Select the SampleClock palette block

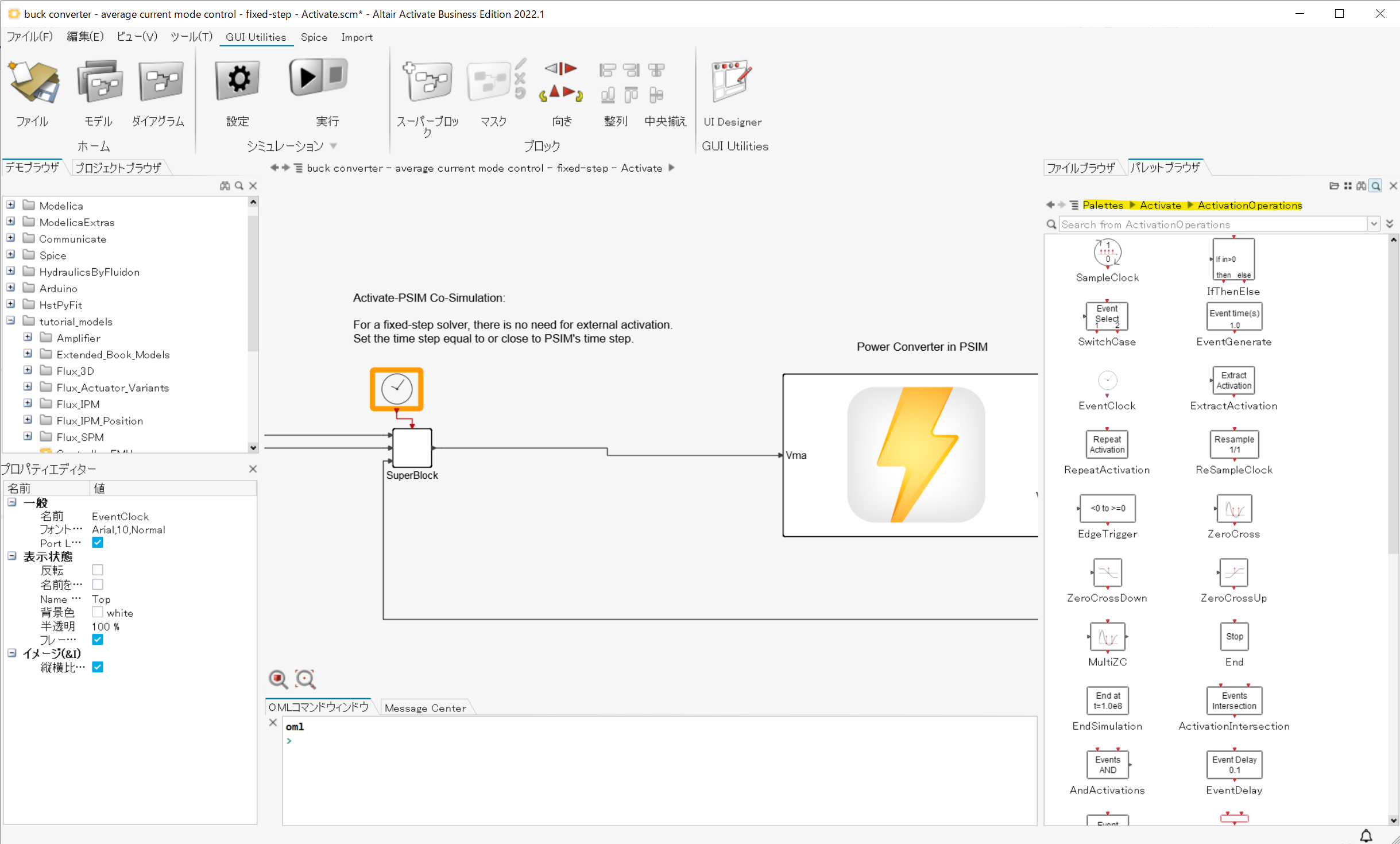coord(1107,253)
